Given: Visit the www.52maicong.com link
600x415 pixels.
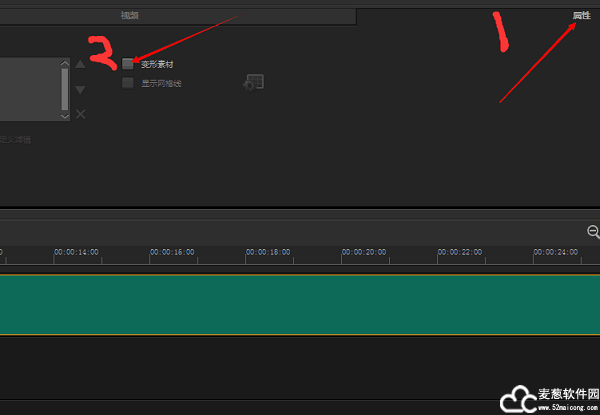Looking at the screenshot, I should (569, 407).
